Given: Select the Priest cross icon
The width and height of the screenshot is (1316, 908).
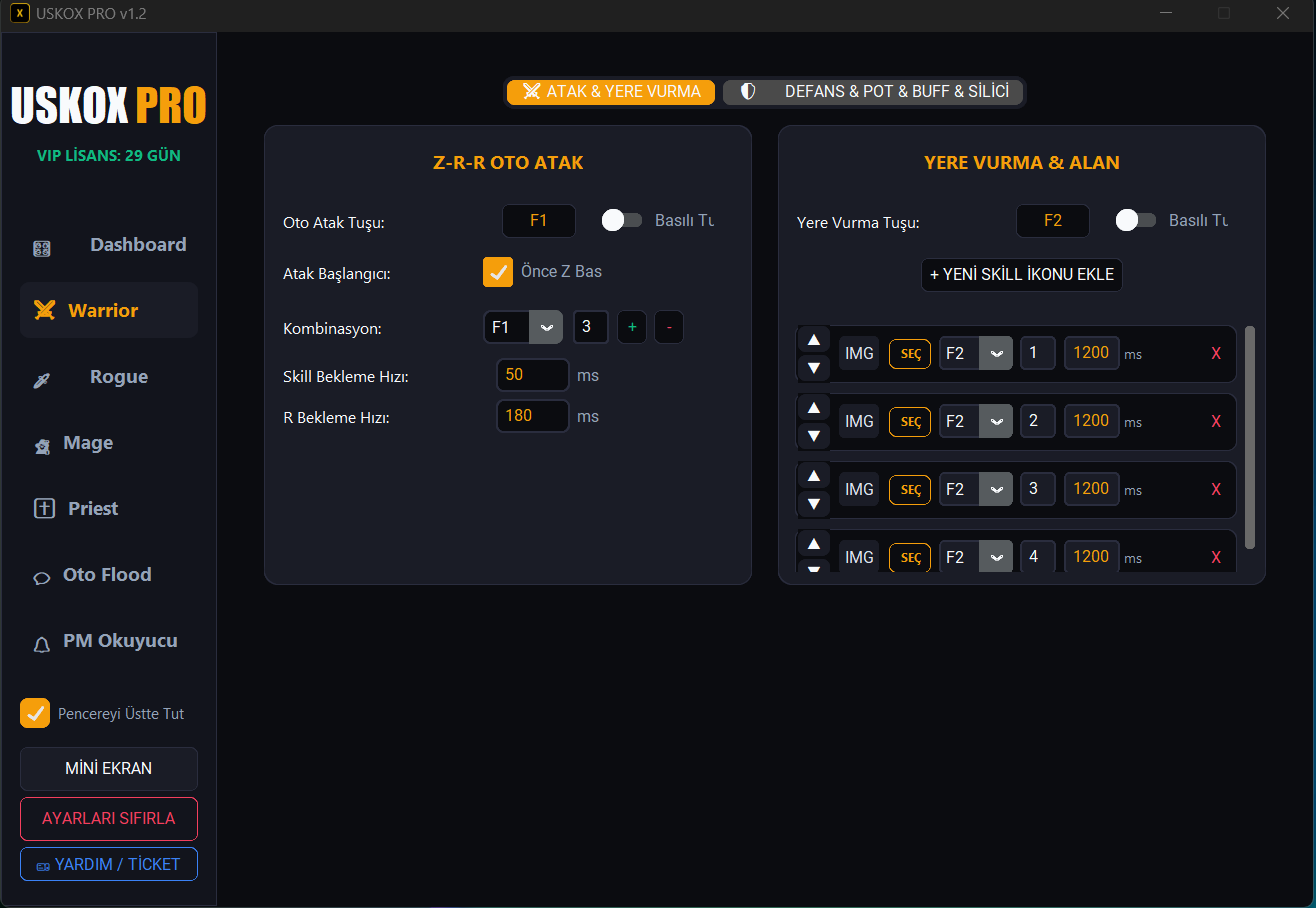Looking at the screenshot, I should tap(44, 509).
